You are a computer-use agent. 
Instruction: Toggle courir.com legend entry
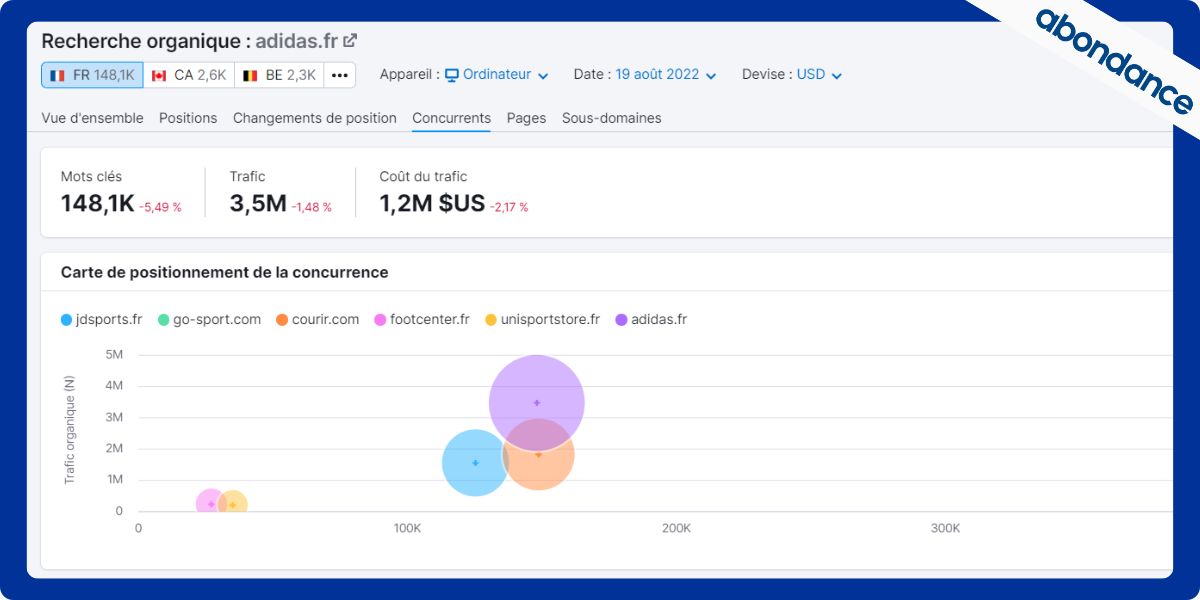pos(317,320)
